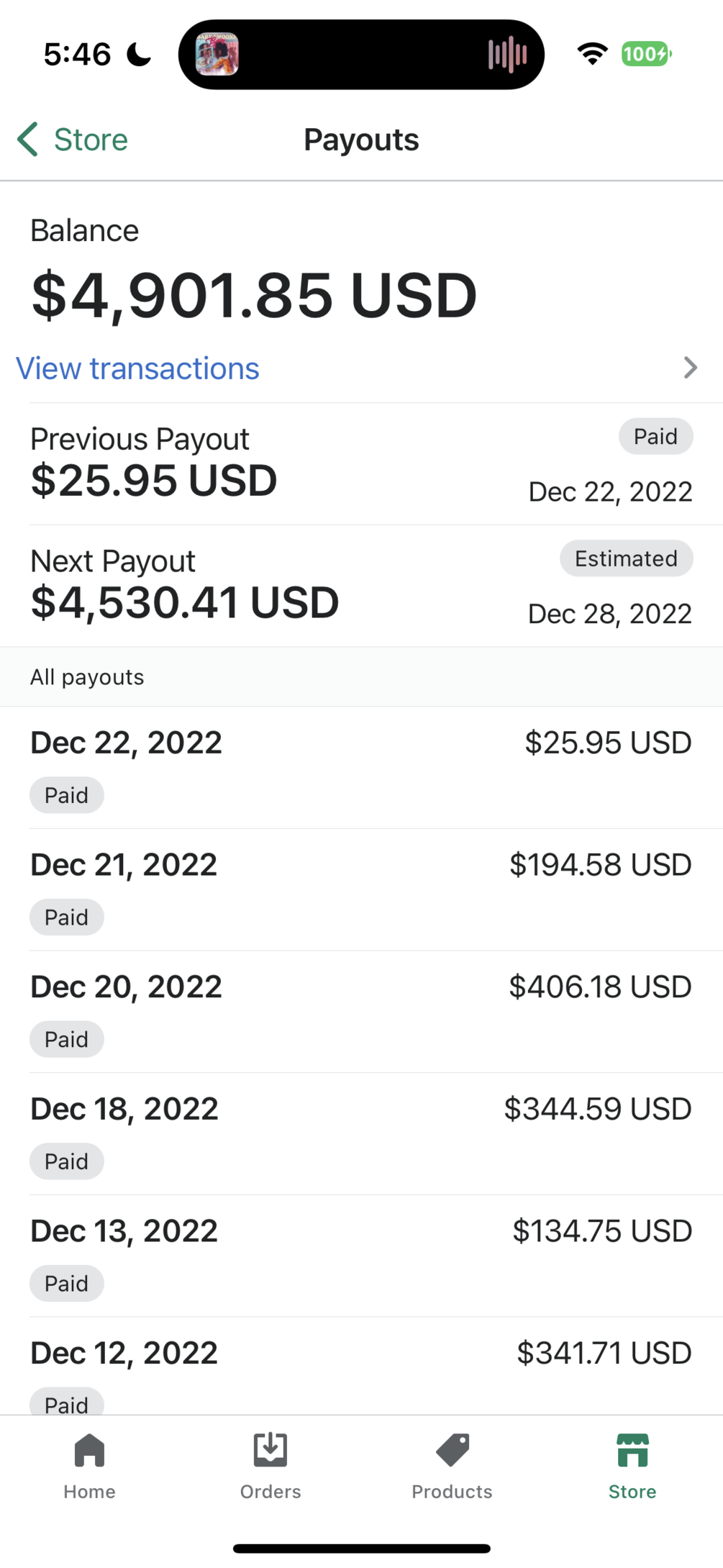
Task: Open the View transactions link
Action: click(138, 368)
